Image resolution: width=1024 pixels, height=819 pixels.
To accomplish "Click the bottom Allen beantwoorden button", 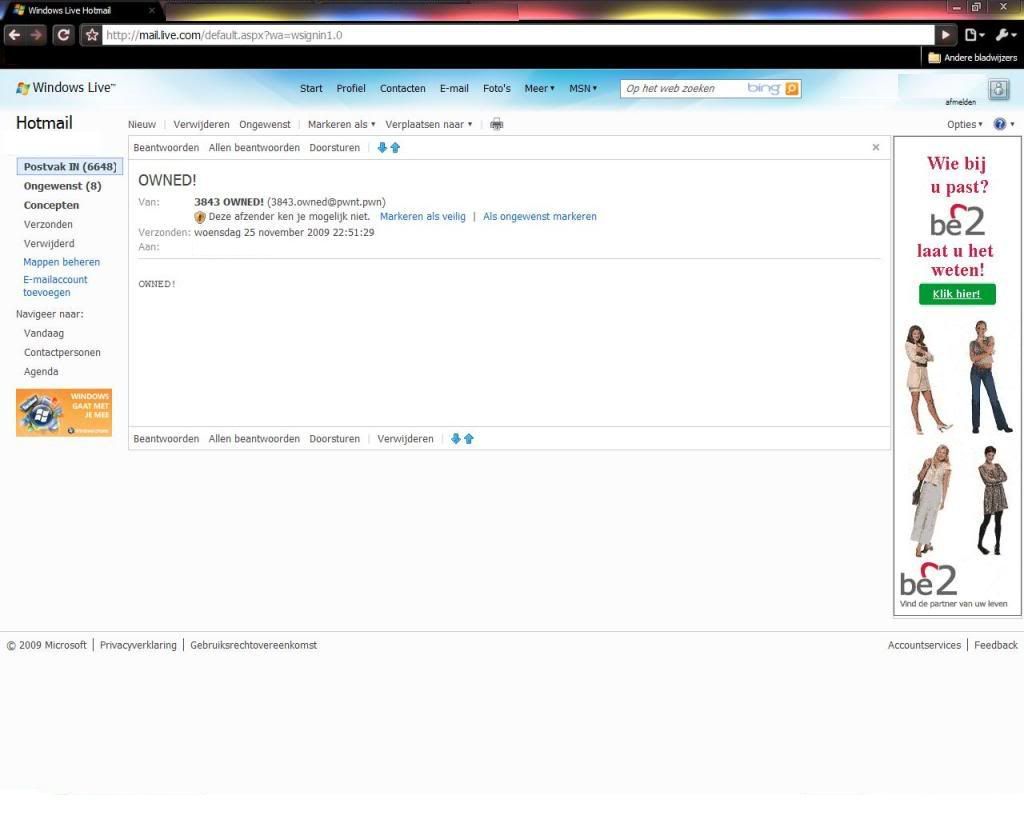I will [254, 439].
